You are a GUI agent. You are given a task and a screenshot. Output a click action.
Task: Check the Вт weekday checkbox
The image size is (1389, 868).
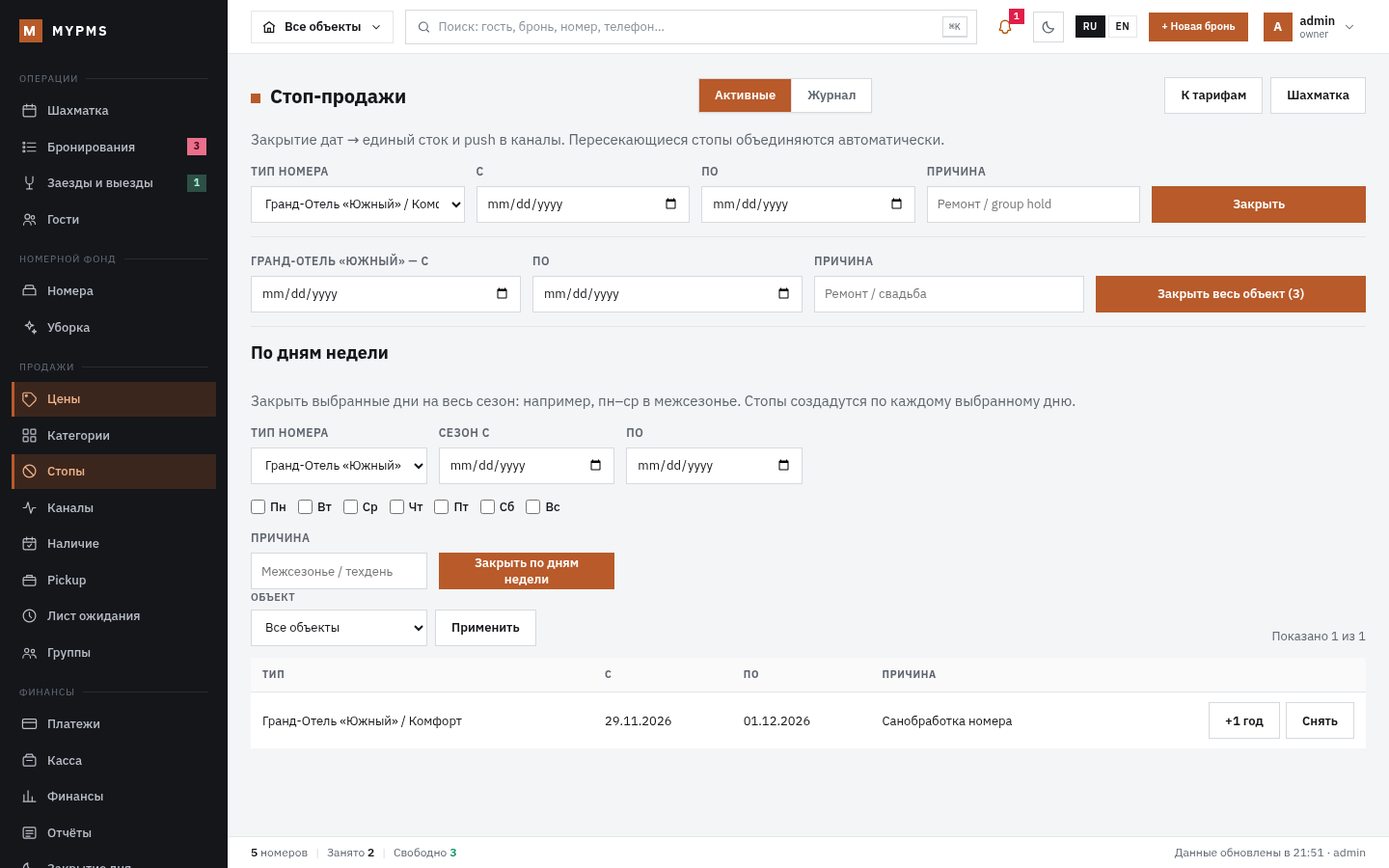(305, 507)
